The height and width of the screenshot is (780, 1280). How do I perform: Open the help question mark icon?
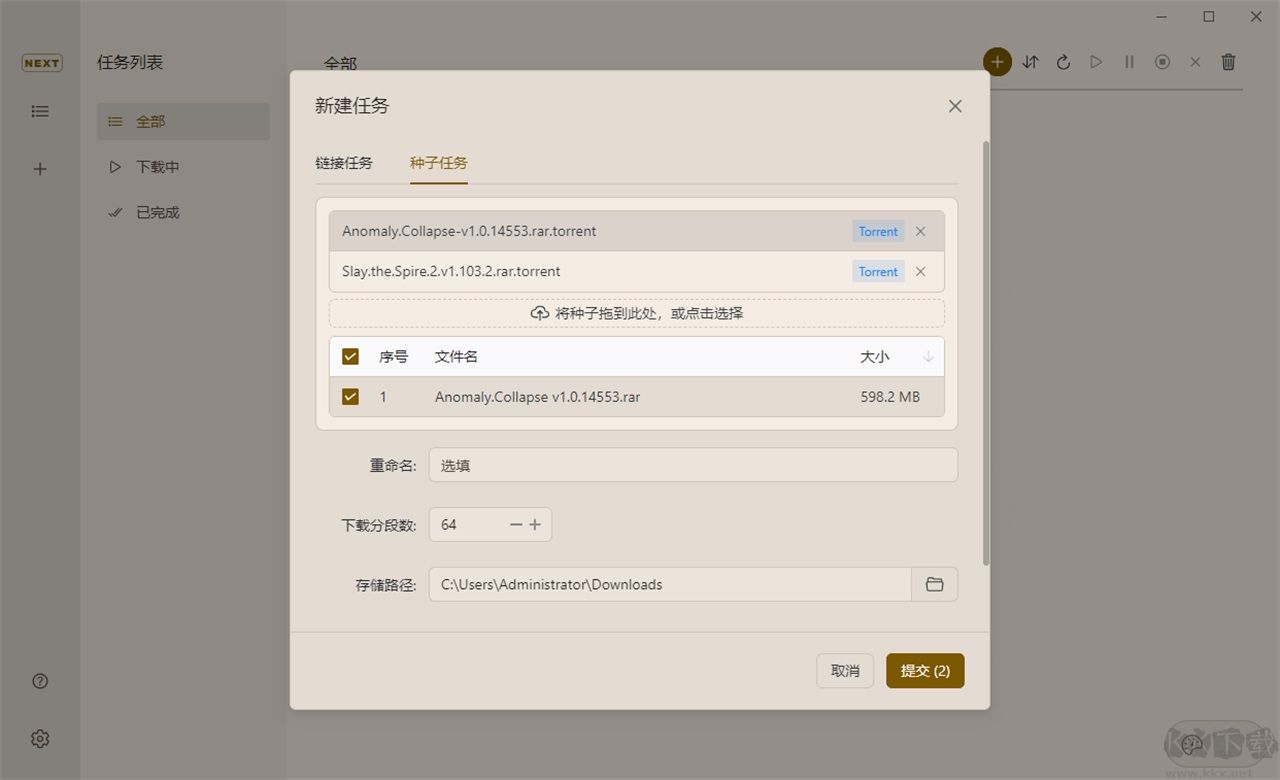40,681
